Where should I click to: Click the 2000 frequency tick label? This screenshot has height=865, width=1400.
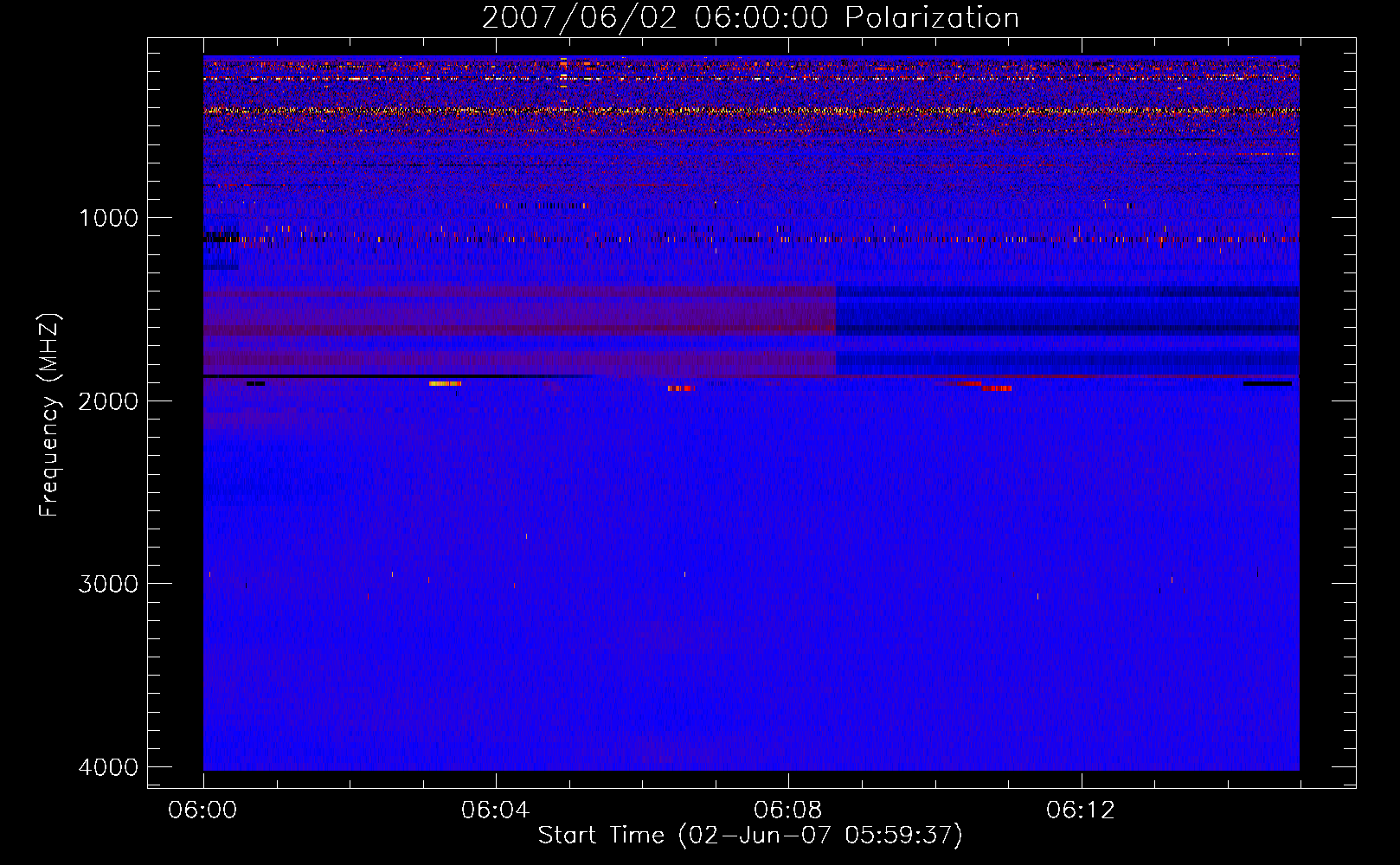tap(108, 401)
